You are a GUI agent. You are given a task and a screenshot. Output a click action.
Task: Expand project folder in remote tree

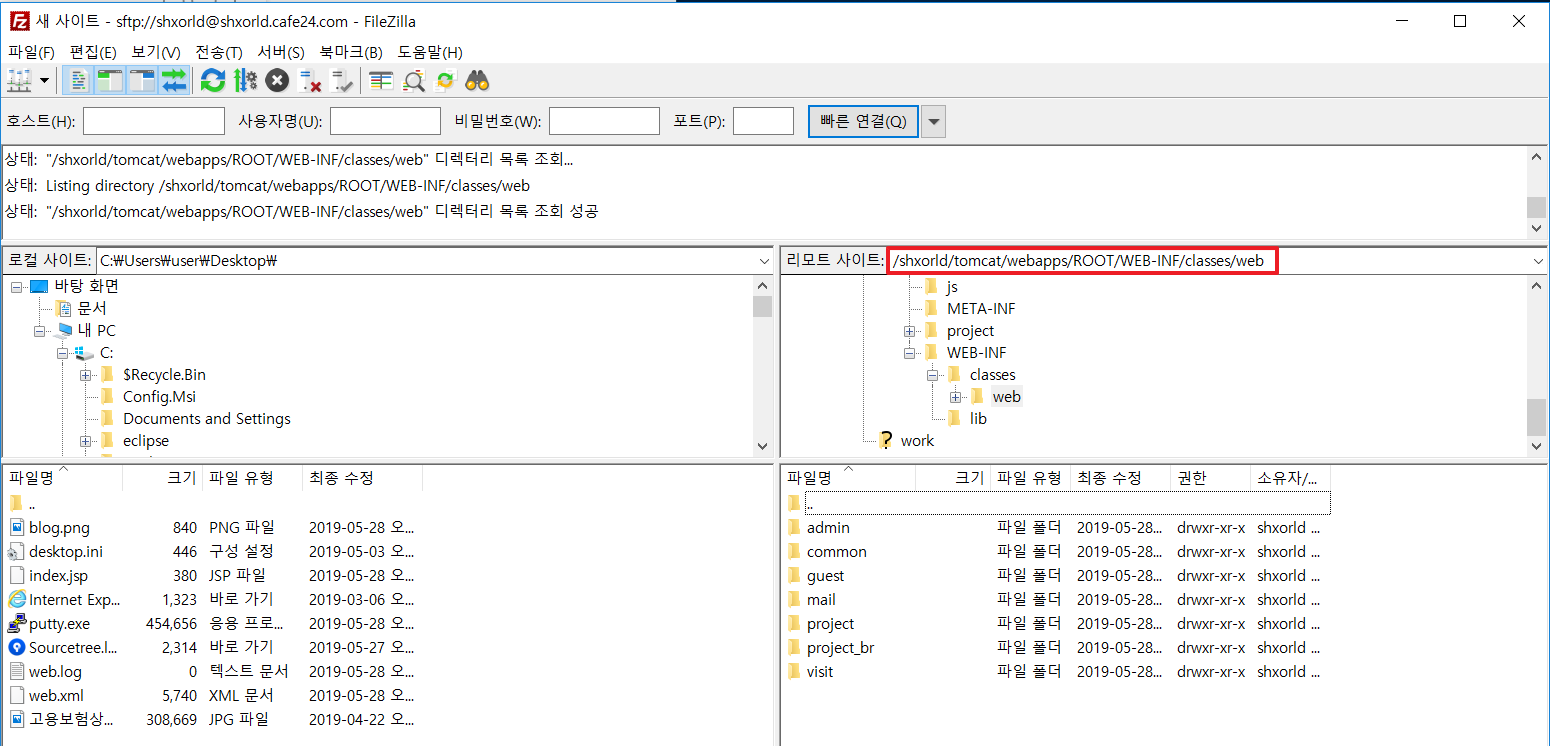click(x=909, y=331)
